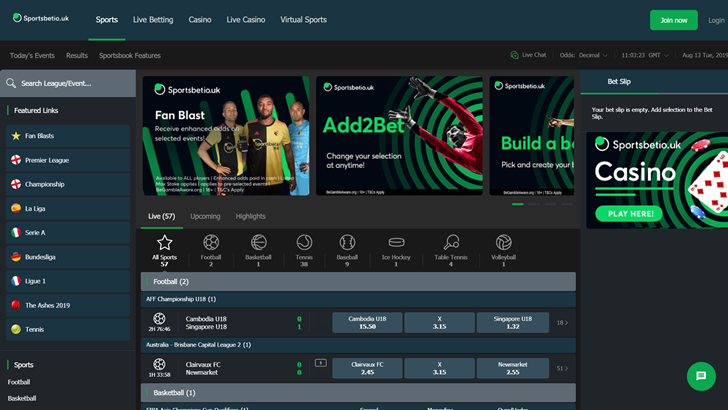Click the Bundesliga Germany flag icon
Image resolution: width=728 pixels, height=410 pixels.
16,257
